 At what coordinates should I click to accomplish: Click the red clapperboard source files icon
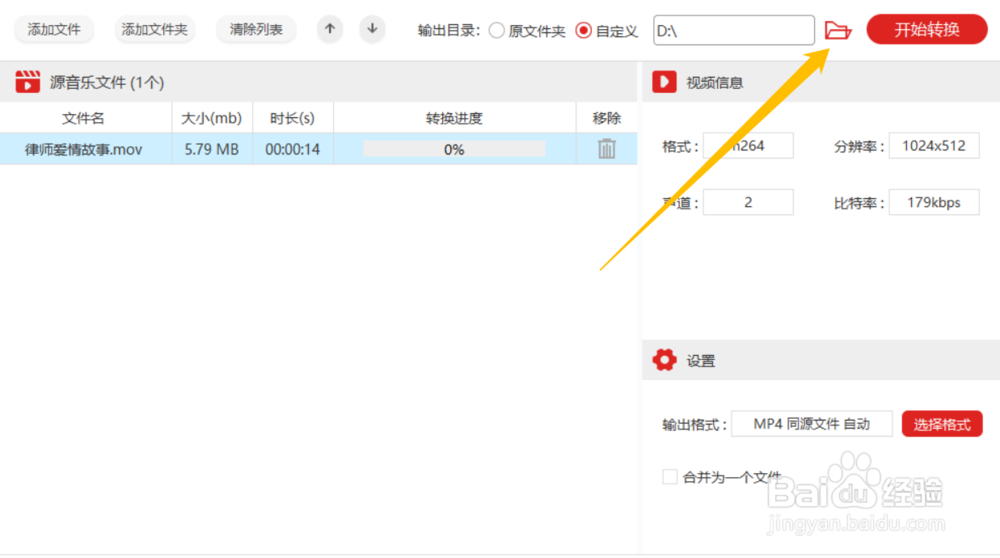point(27,82)
